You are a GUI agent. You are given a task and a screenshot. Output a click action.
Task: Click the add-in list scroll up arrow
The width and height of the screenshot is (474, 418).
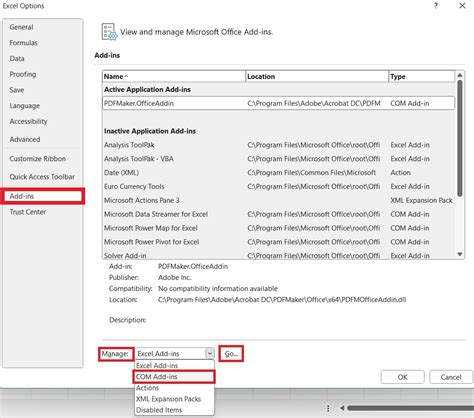460,75
